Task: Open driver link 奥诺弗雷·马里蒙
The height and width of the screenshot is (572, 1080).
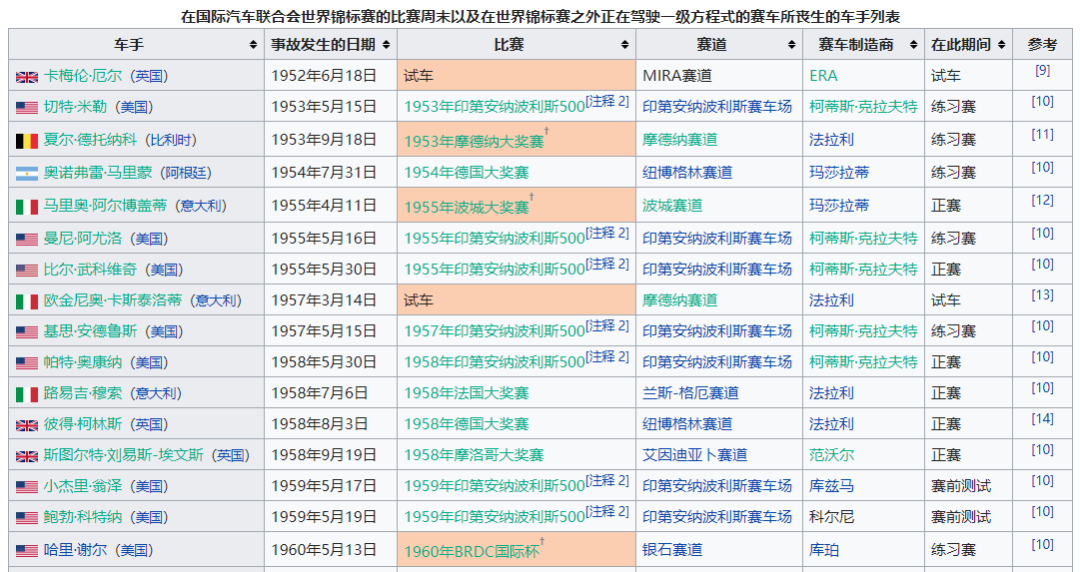Action: pyautogui.click(x=98, y=173)
